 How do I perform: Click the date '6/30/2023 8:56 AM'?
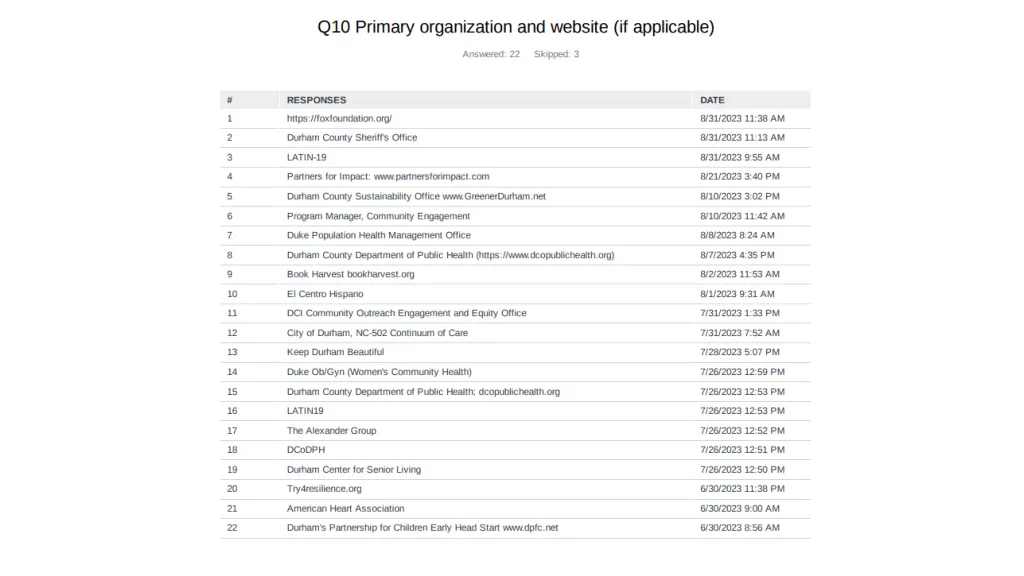point(740,528)
